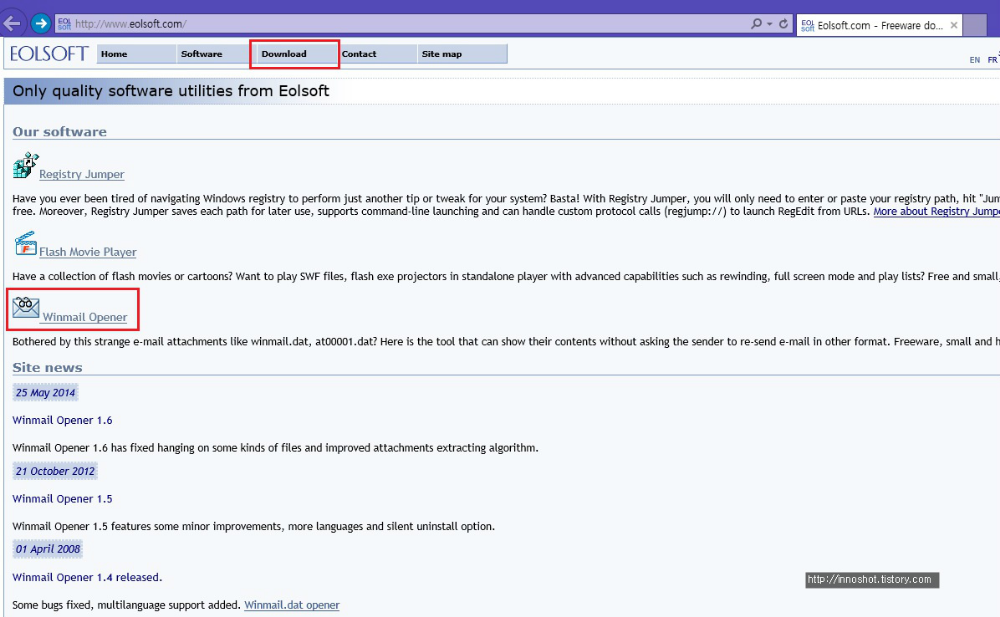Viewport: 1000px width, 617px height.
Task: Reload the page with the refresh icon
Action: coord(784,24)
